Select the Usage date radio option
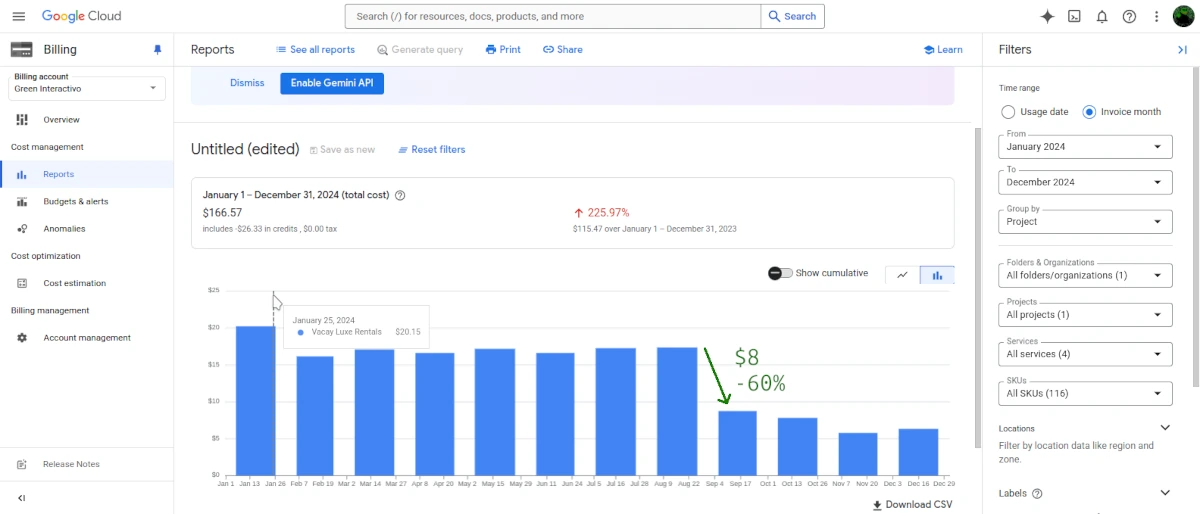This screenshot has height=514, width=1200. click(1008, 112)
